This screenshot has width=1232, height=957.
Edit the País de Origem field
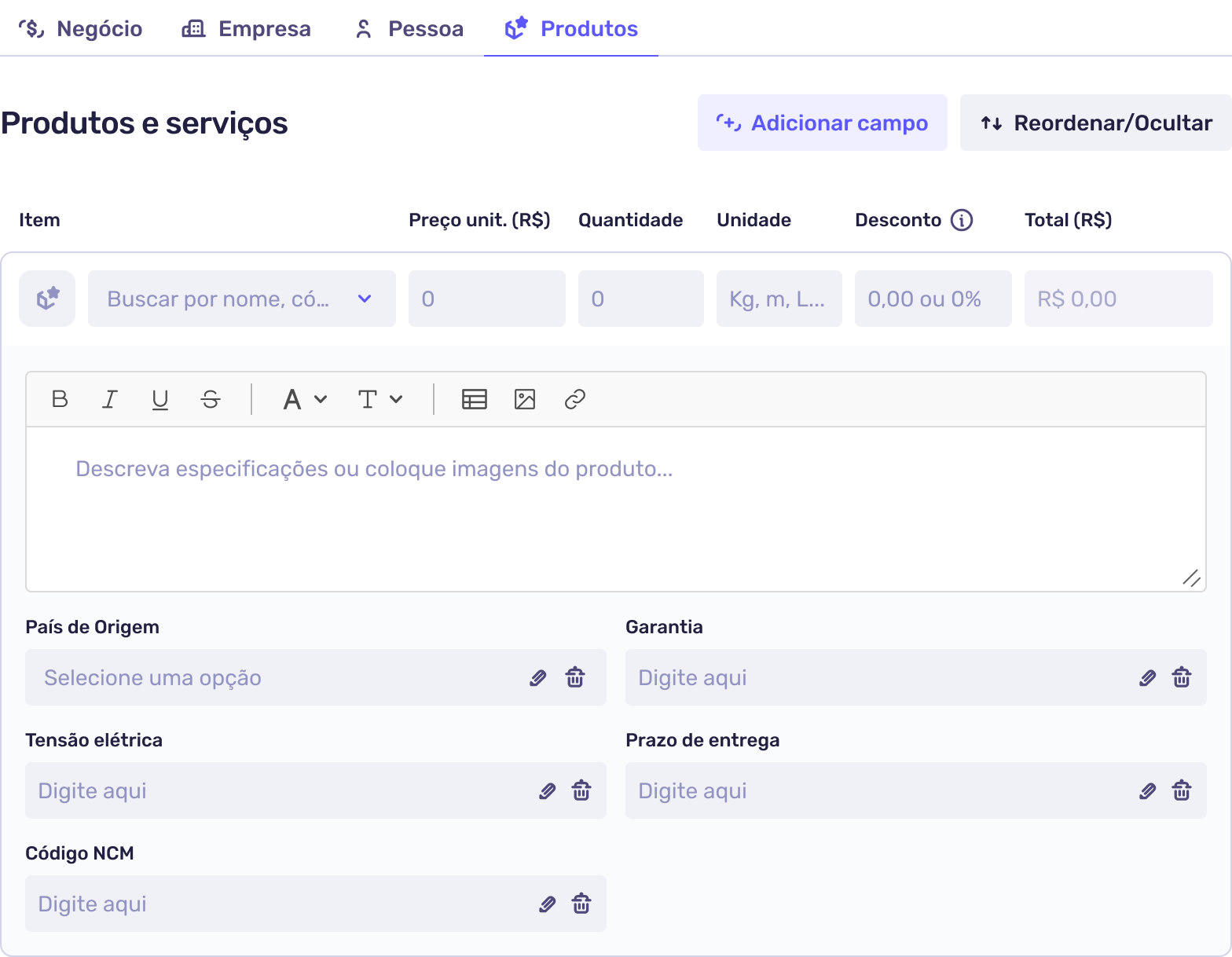click(x=538, y=677)
